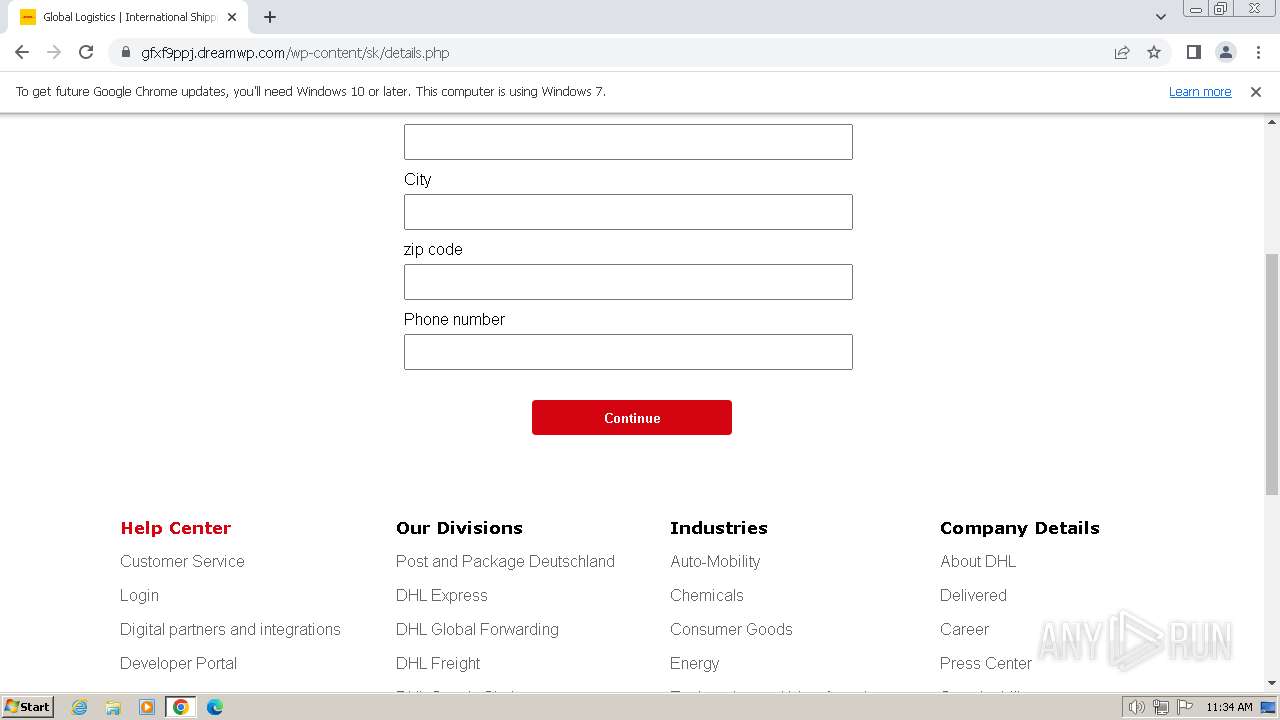1280x720 pixels.
Task: Reload the current page
Action: (x=86, y=53)
